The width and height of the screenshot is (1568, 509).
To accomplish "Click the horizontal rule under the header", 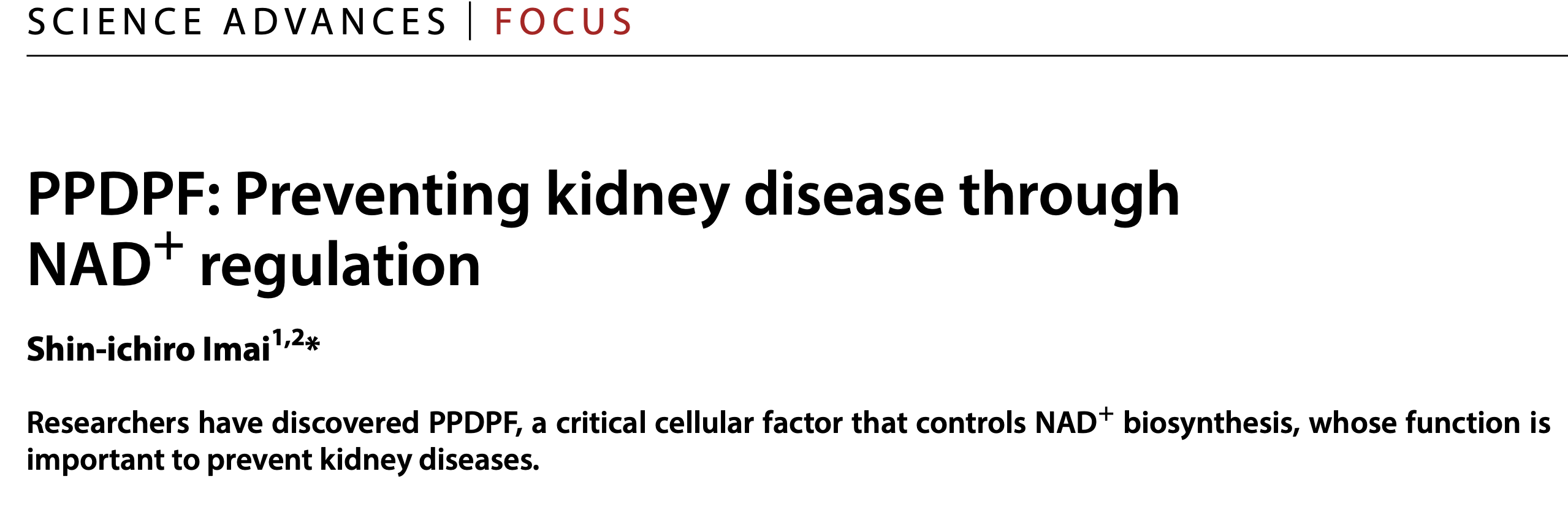I will tap(797, 56).
